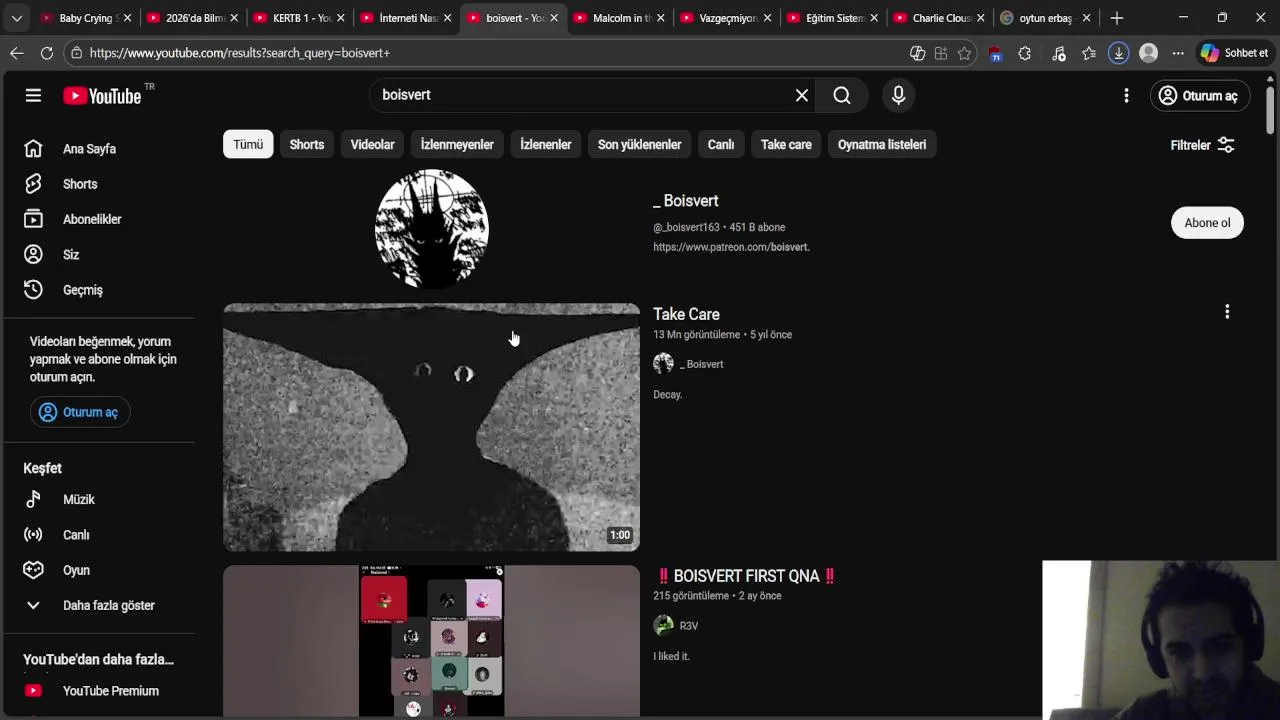1280x720 pixels.
Task: Select the Videolar filter chip
Action: pos(372,144)
